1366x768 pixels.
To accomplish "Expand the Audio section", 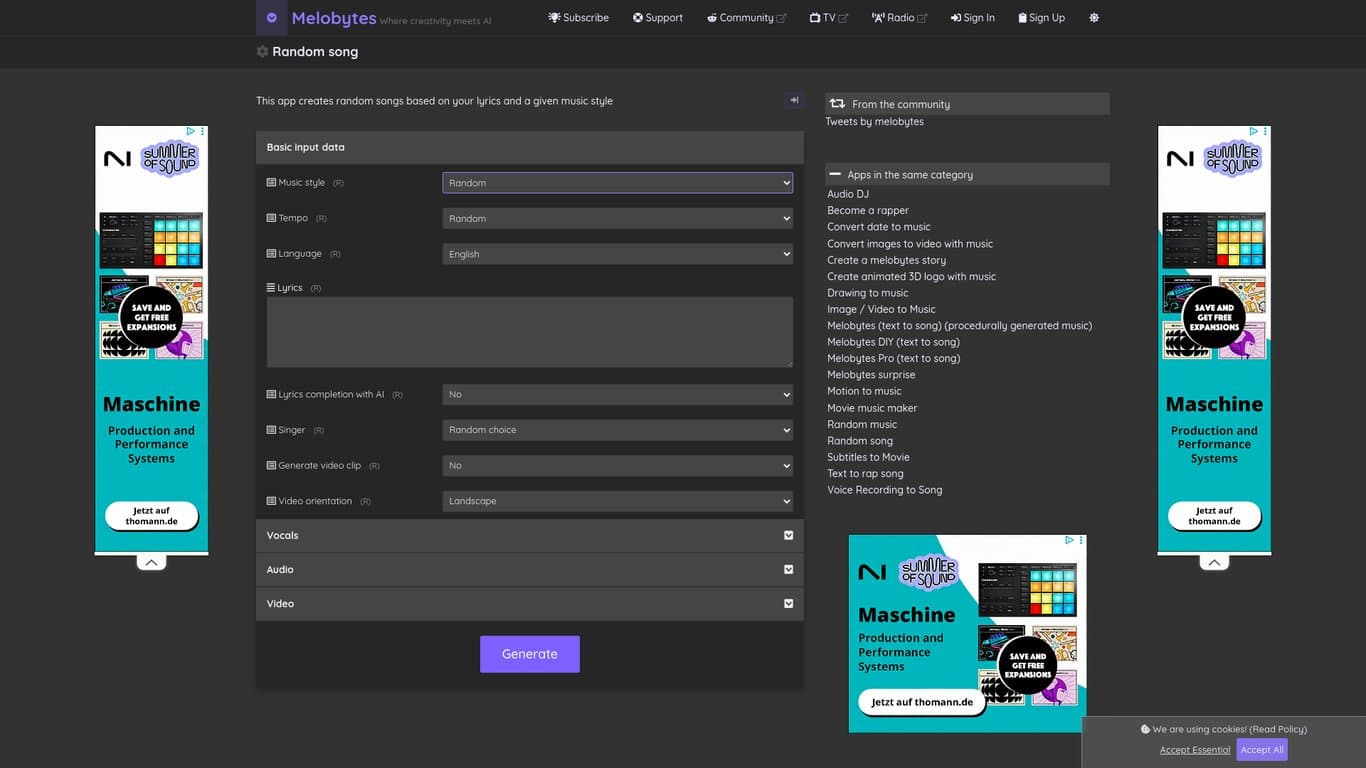I will click(x=788, y=570).
